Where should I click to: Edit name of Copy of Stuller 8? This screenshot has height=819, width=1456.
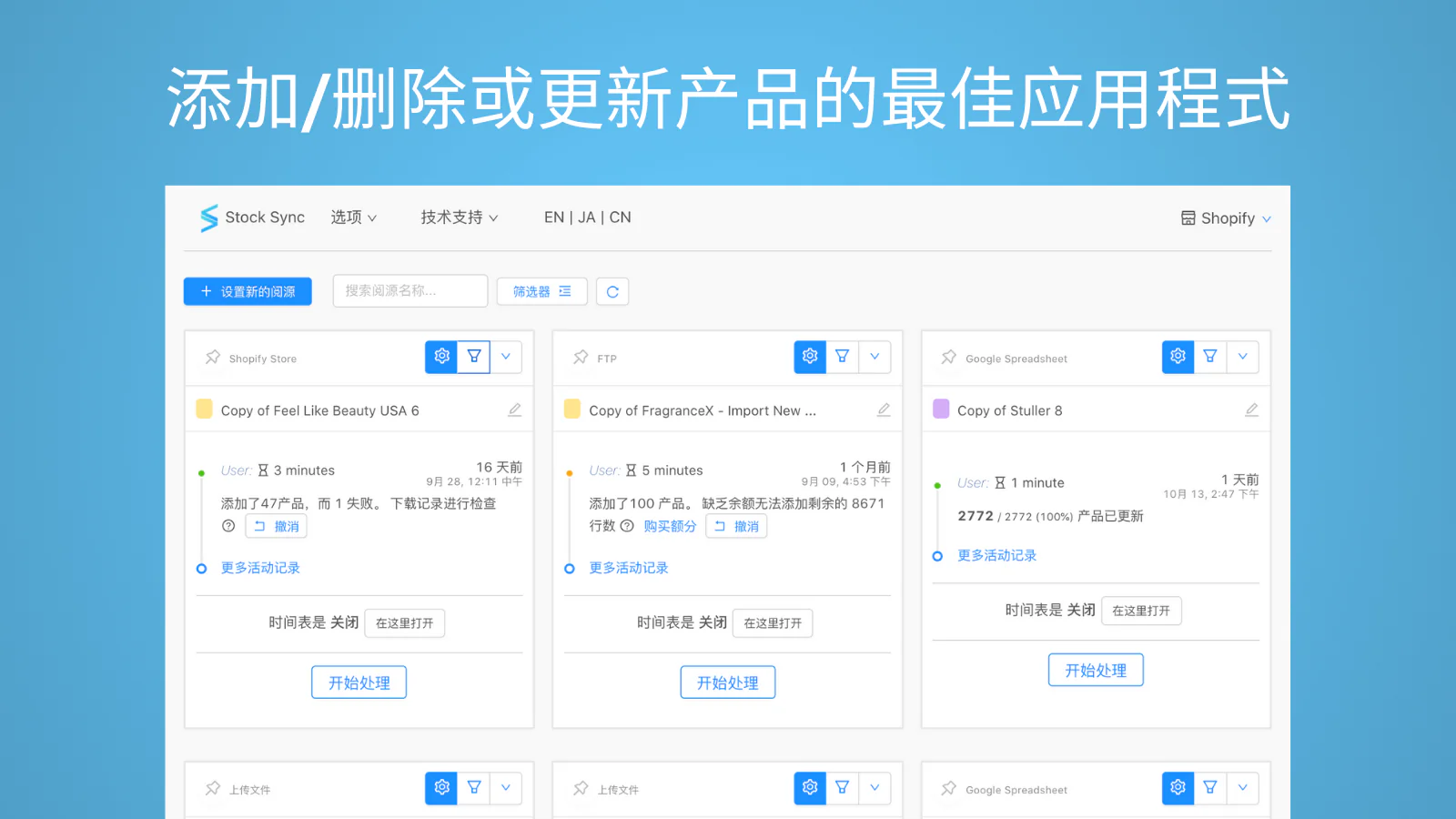pyautogui.click(x=1252, y=410)
